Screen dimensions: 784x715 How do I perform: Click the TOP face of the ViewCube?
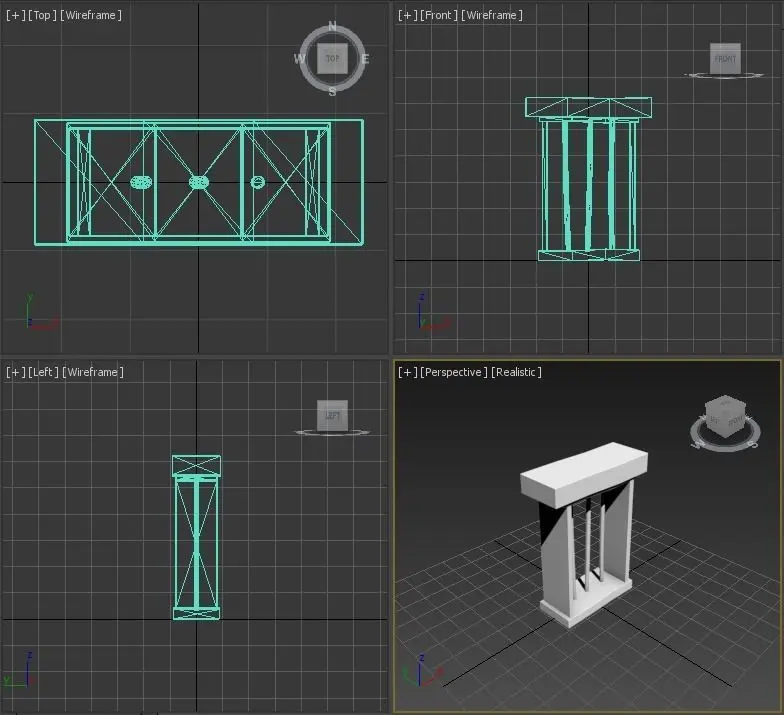(x=332, y=58)
